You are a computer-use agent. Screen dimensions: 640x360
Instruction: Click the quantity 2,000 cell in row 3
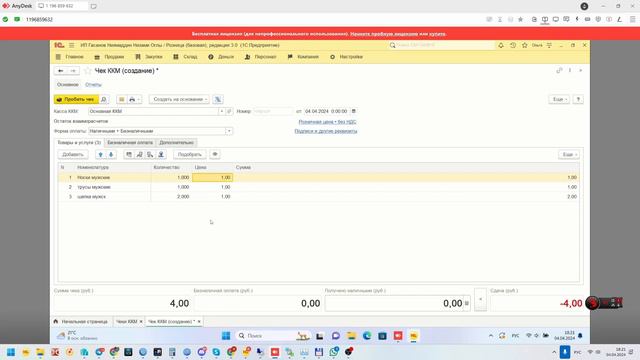click(171, 197)
